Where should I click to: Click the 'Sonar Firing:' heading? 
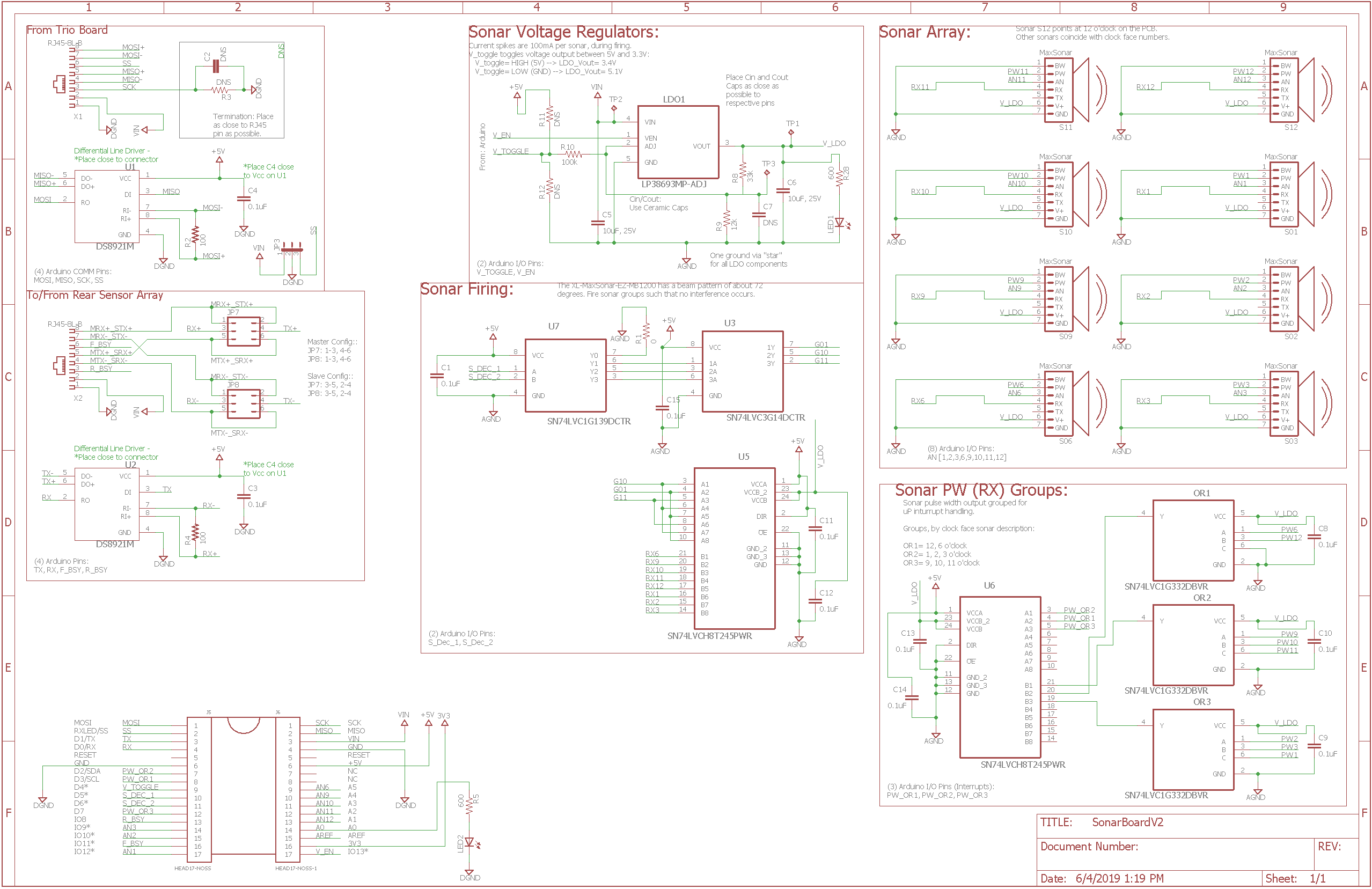tap(466, 288)
